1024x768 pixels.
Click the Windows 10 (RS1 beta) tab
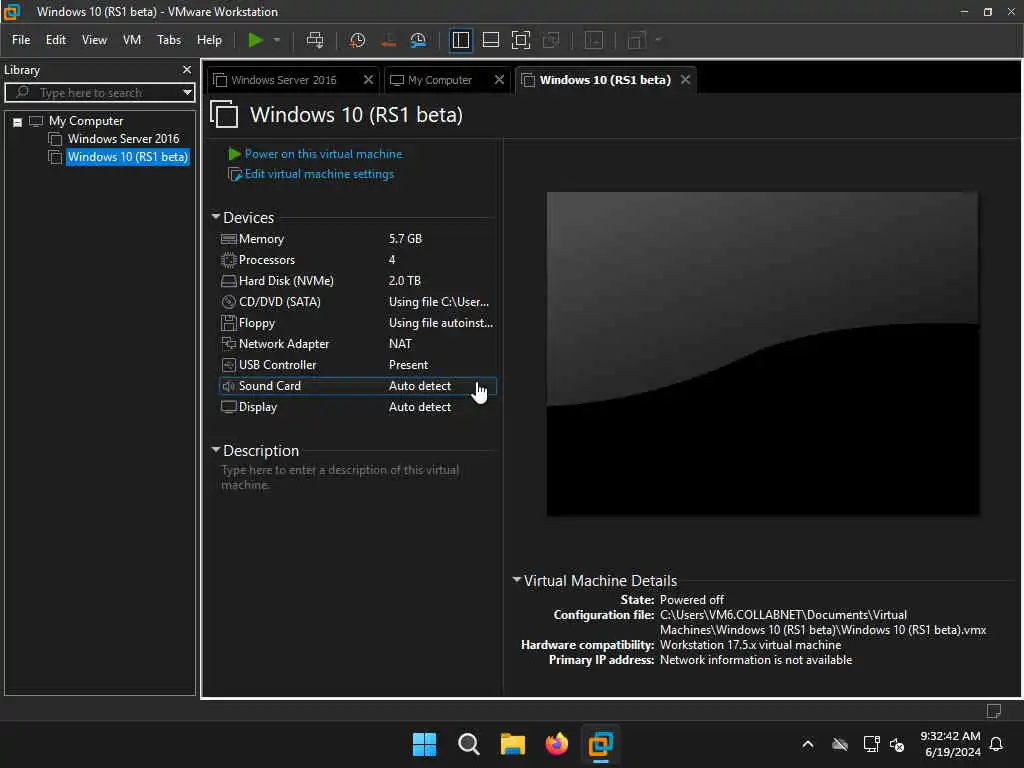coord(605,80)
